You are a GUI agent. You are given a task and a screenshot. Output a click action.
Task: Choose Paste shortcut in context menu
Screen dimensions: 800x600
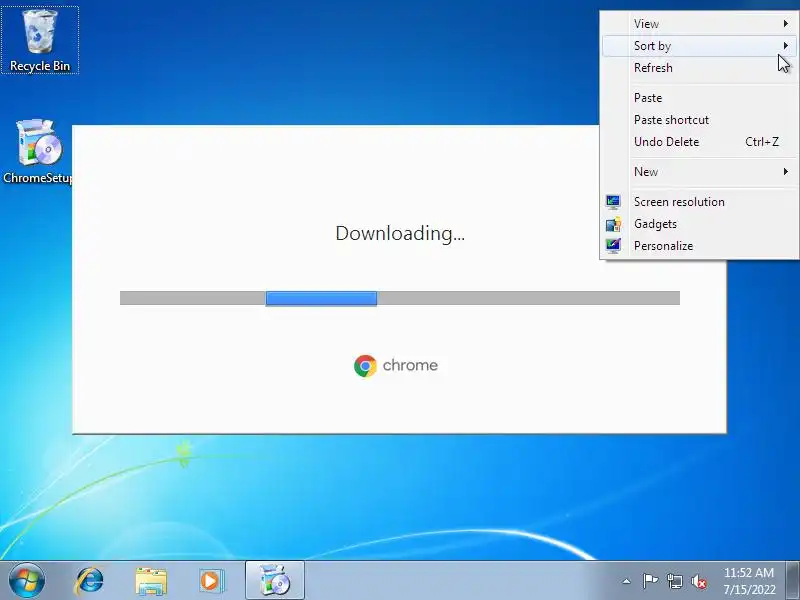click(x=699, y=120)
